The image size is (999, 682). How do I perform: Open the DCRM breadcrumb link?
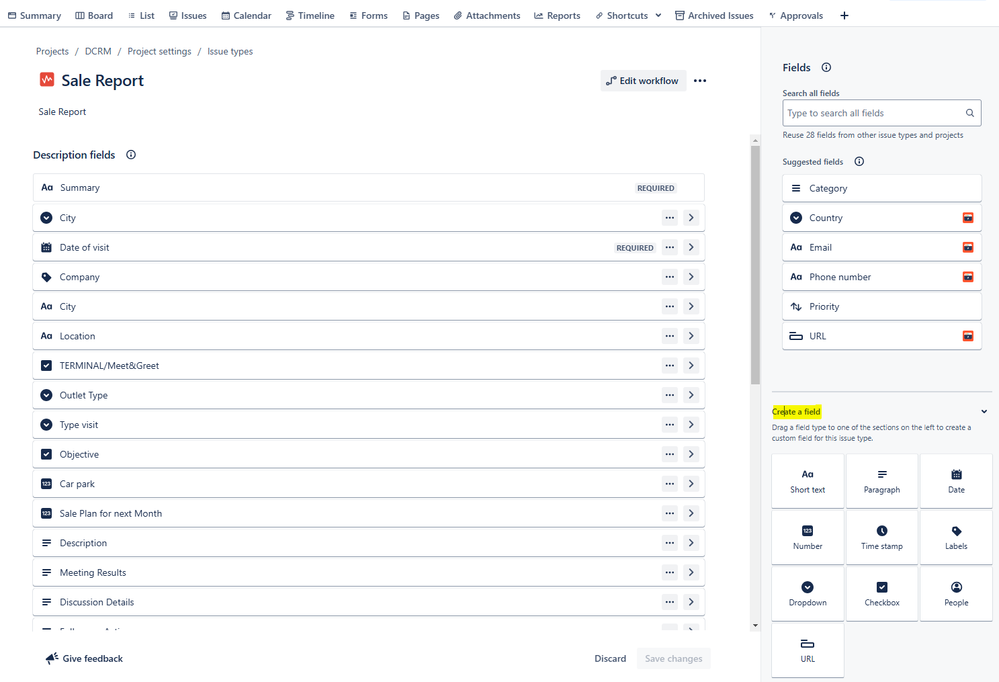pyautogui.click(x=98, y=52)
